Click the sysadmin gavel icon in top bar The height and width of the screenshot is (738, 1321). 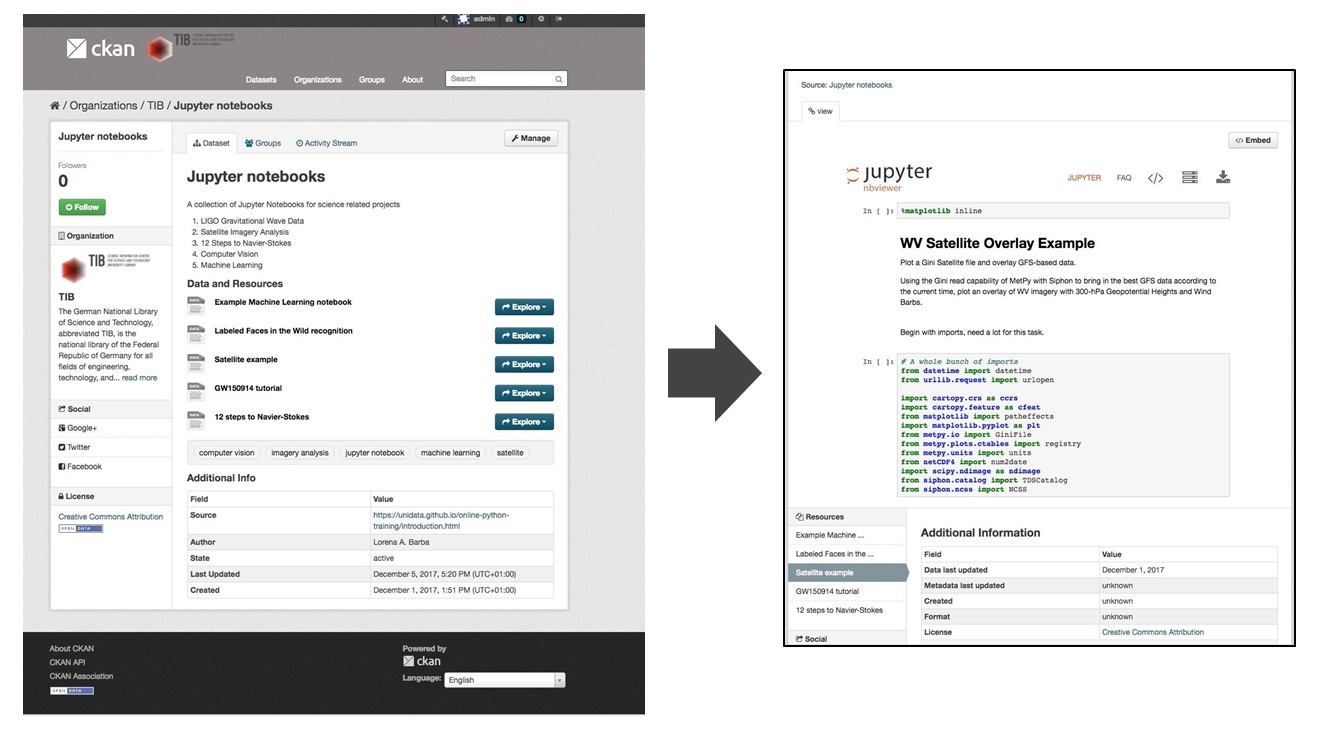[x=445, y=19]
